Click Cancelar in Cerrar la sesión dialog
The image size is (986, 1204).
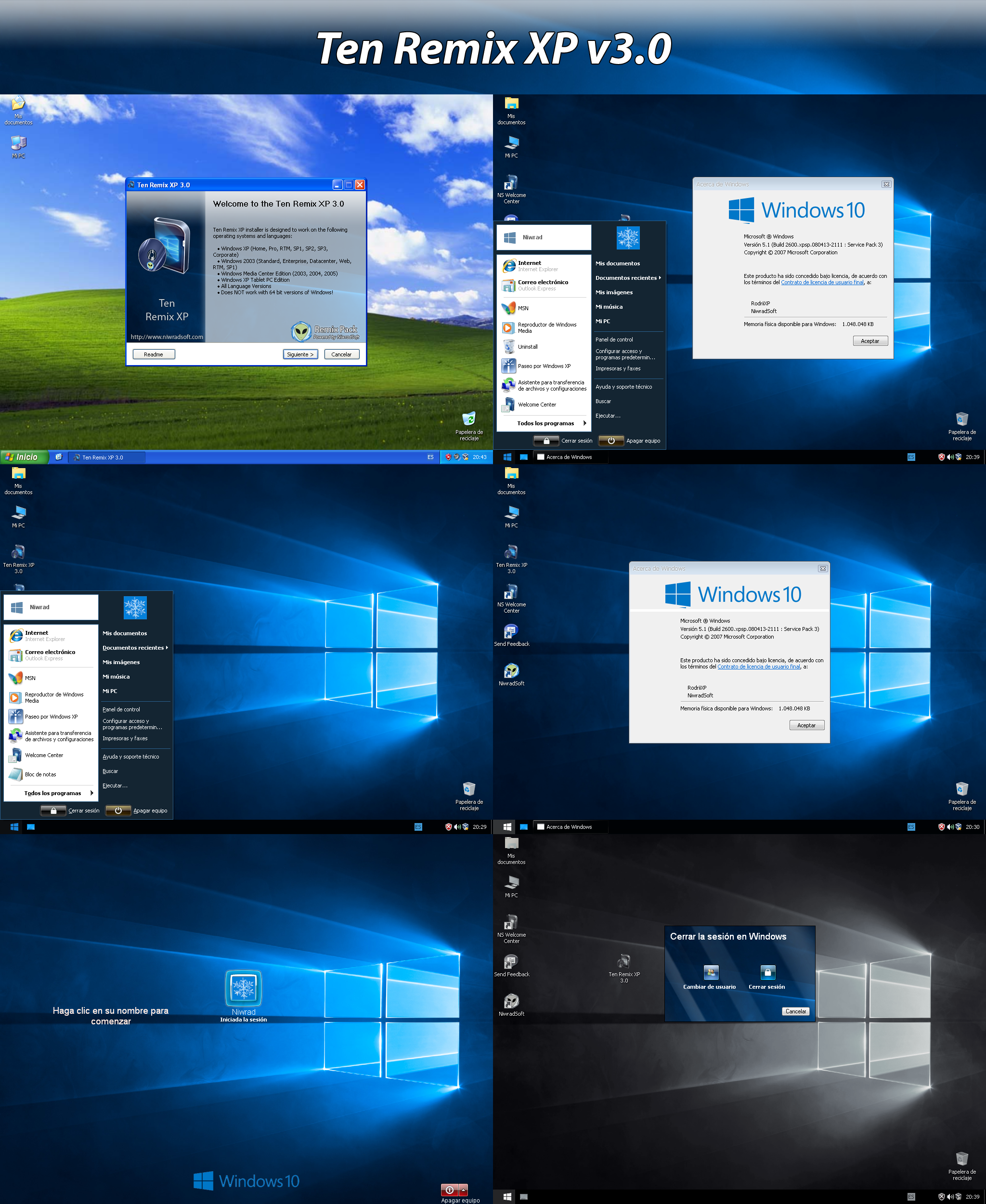point(796,1011)
